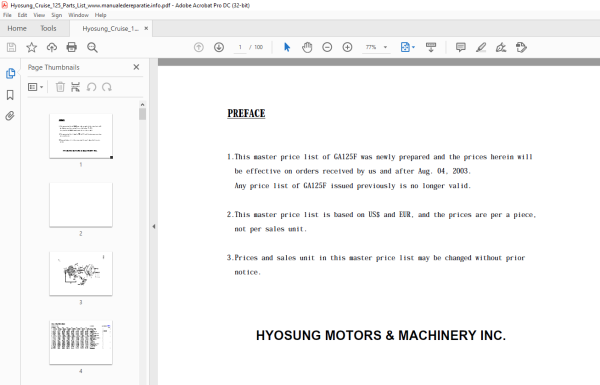600x385 pixels.
Task: Open the Find text magnifier
Action: point(92,47)
